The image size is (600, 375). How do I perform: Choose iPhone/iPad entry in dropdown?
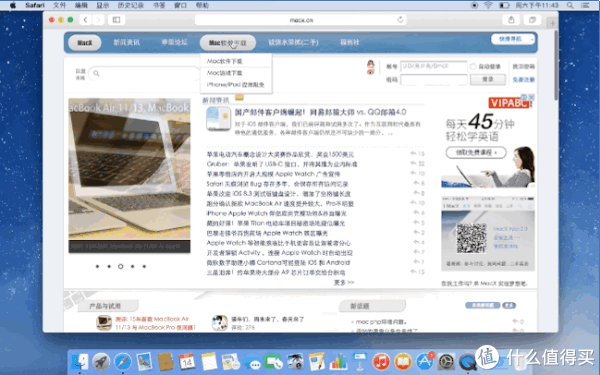236,85
